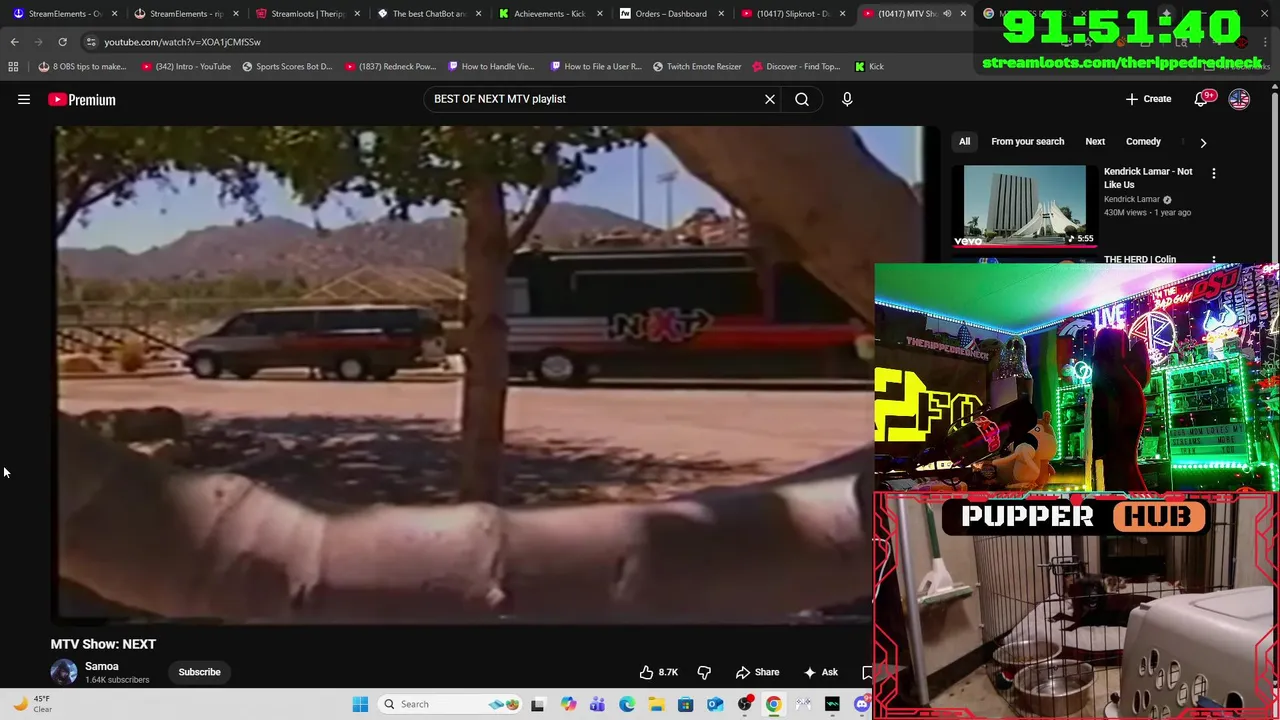Open Microsoft Store from the taskbar
Screen dimensions: 1280x720
coord(686,704)
